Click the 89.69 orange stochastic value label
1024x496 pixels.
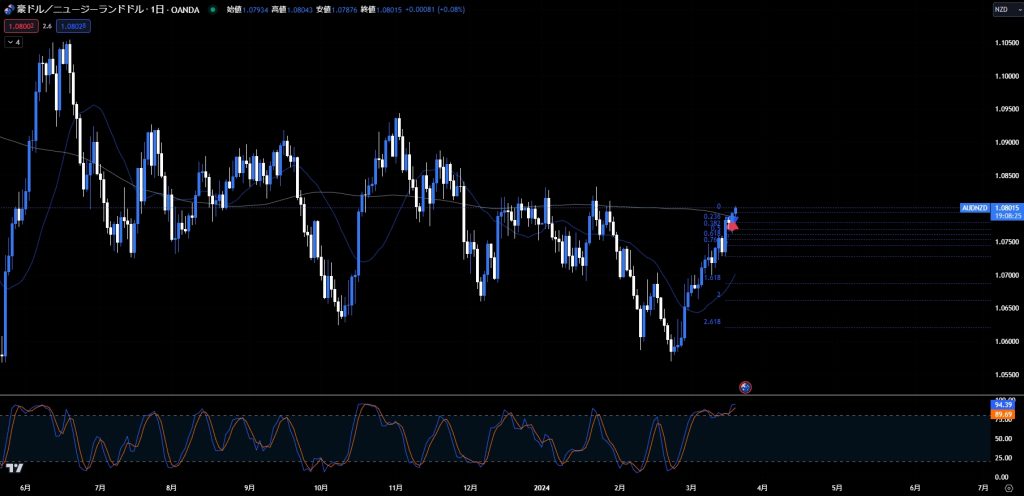tap(1003, 414)
